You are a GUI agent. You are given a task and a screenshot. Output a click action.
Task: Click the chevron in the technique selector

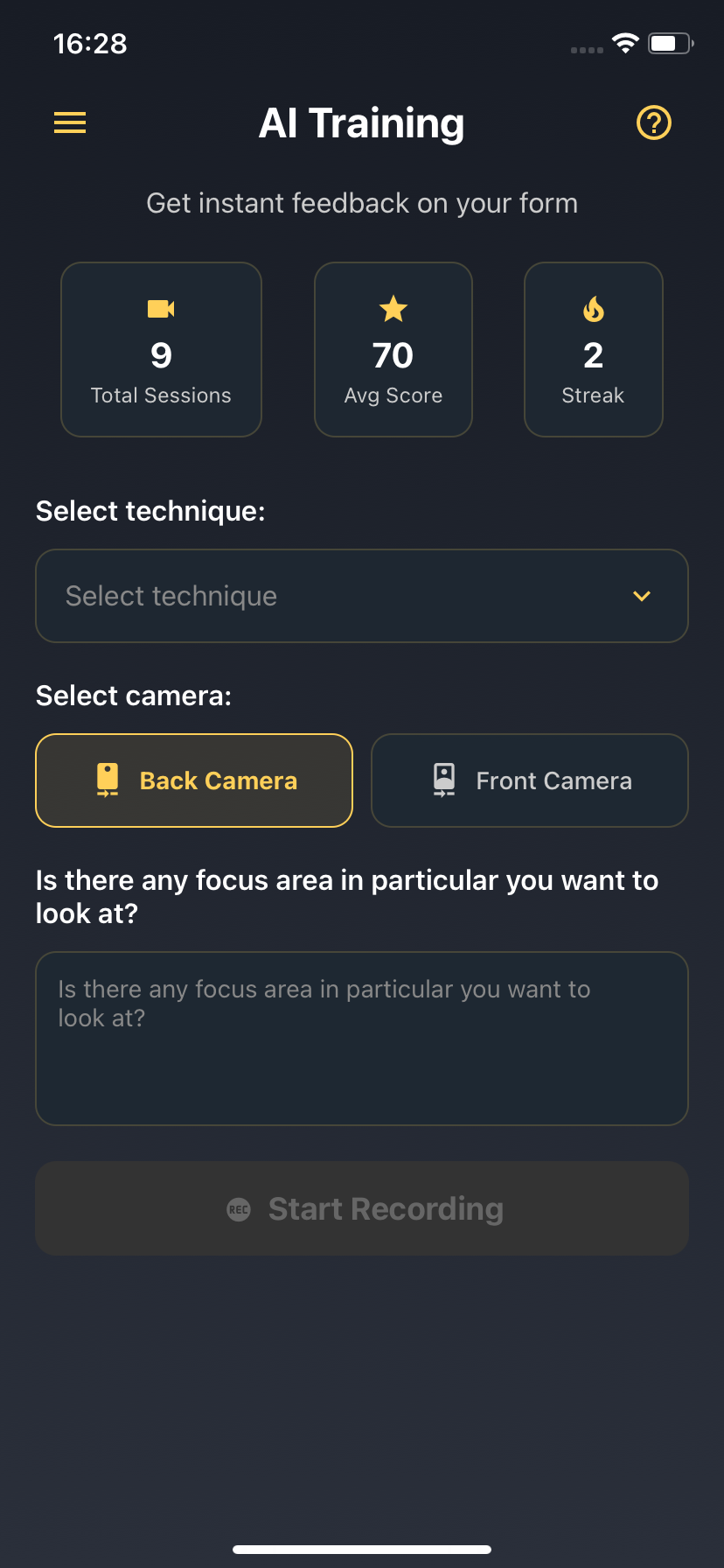click(x=641, y=596)
